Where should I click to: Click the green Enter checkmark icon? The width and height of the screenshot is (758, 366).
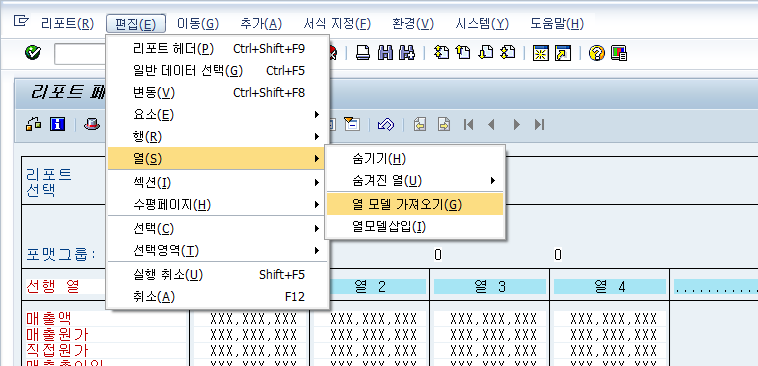click(33, 52)
